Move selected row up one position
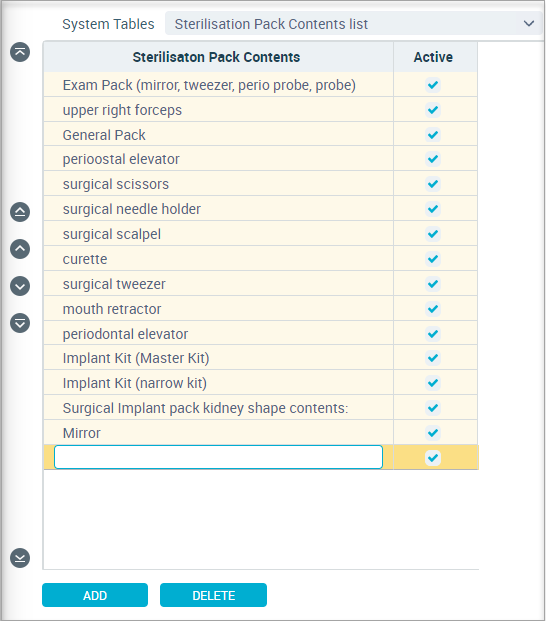Screen dimensions: 546x621 coord(20,249)
